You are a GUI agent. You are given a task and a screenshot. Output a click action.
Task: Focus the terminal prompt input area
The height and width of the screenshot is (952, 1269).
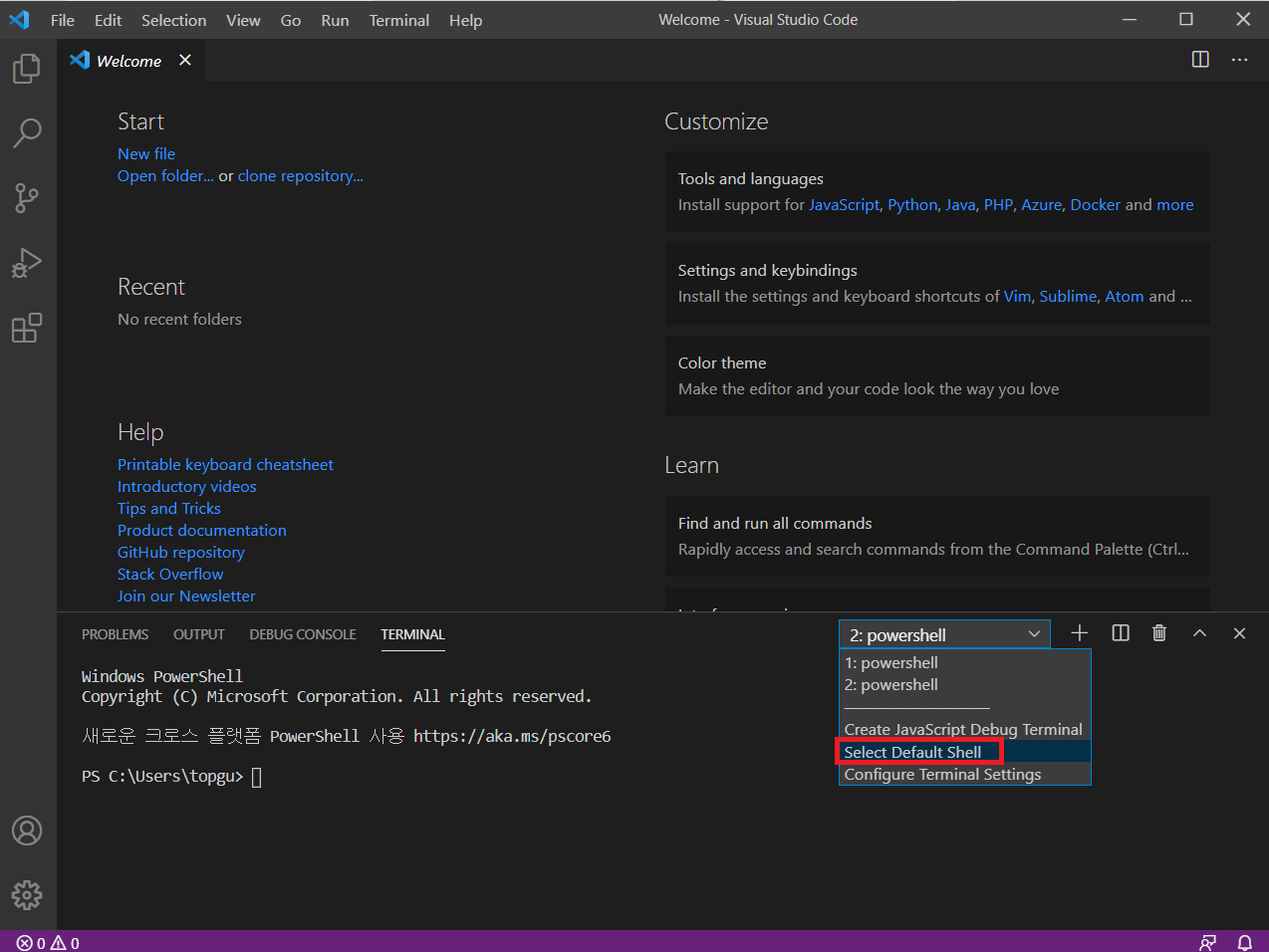tap(256, 777)
